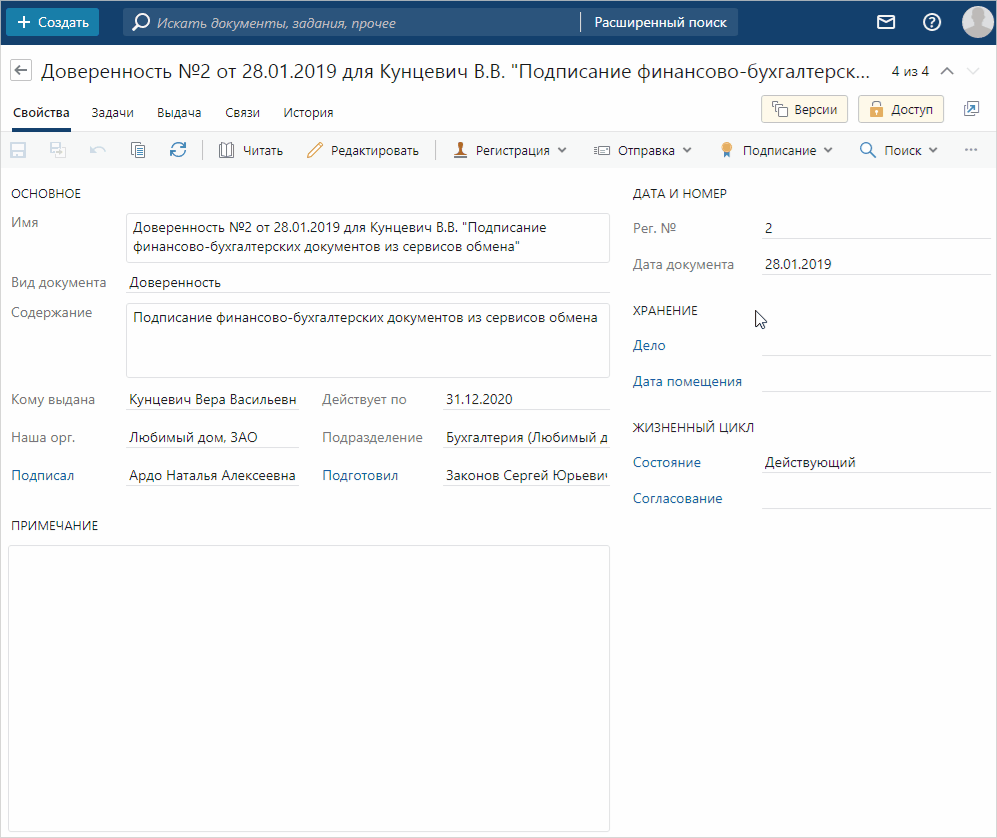Image resolution: width=997 pixels, height=838 pixels.
Task: Click Редактировать in the toolbar
Action: [x=363, y=151]
